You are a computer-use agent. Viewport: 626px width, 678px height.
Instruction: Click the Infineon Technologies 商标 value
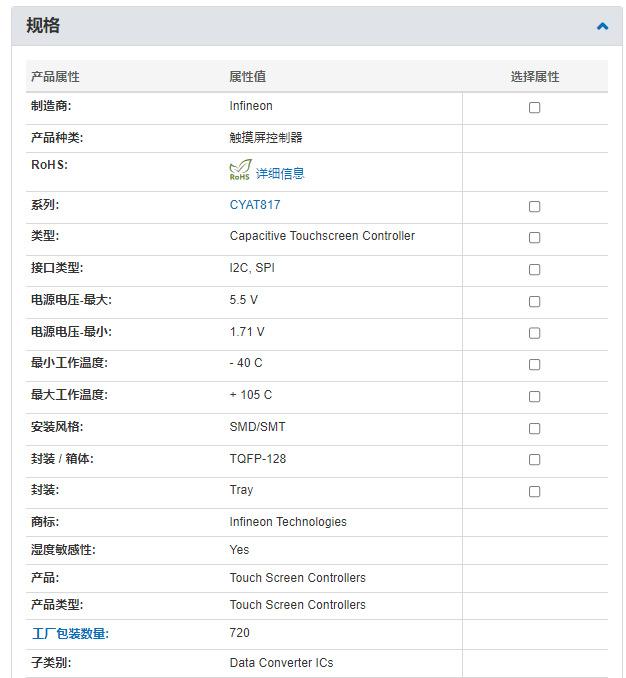coord(288,522)
